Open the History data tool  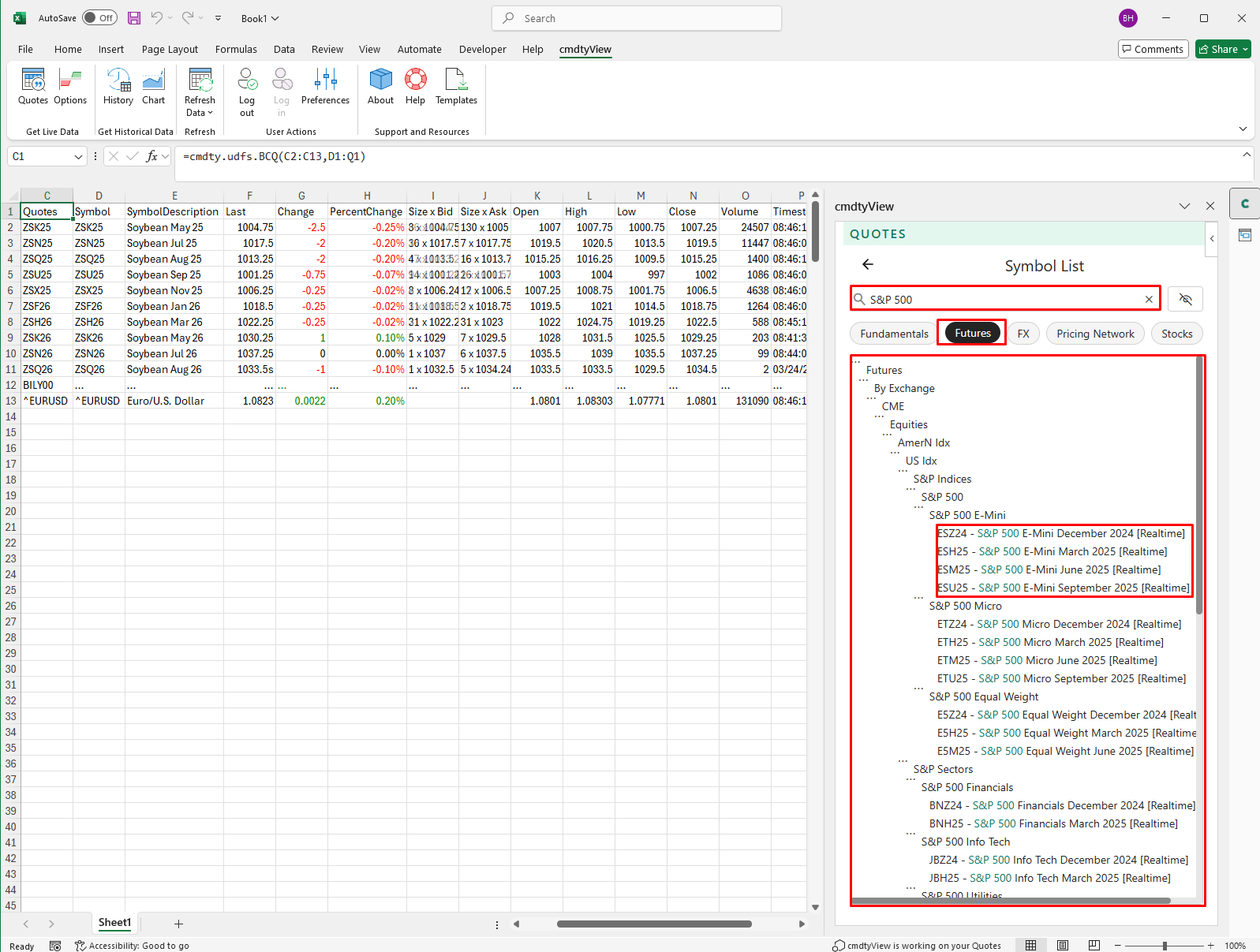(x=118, y=87)
